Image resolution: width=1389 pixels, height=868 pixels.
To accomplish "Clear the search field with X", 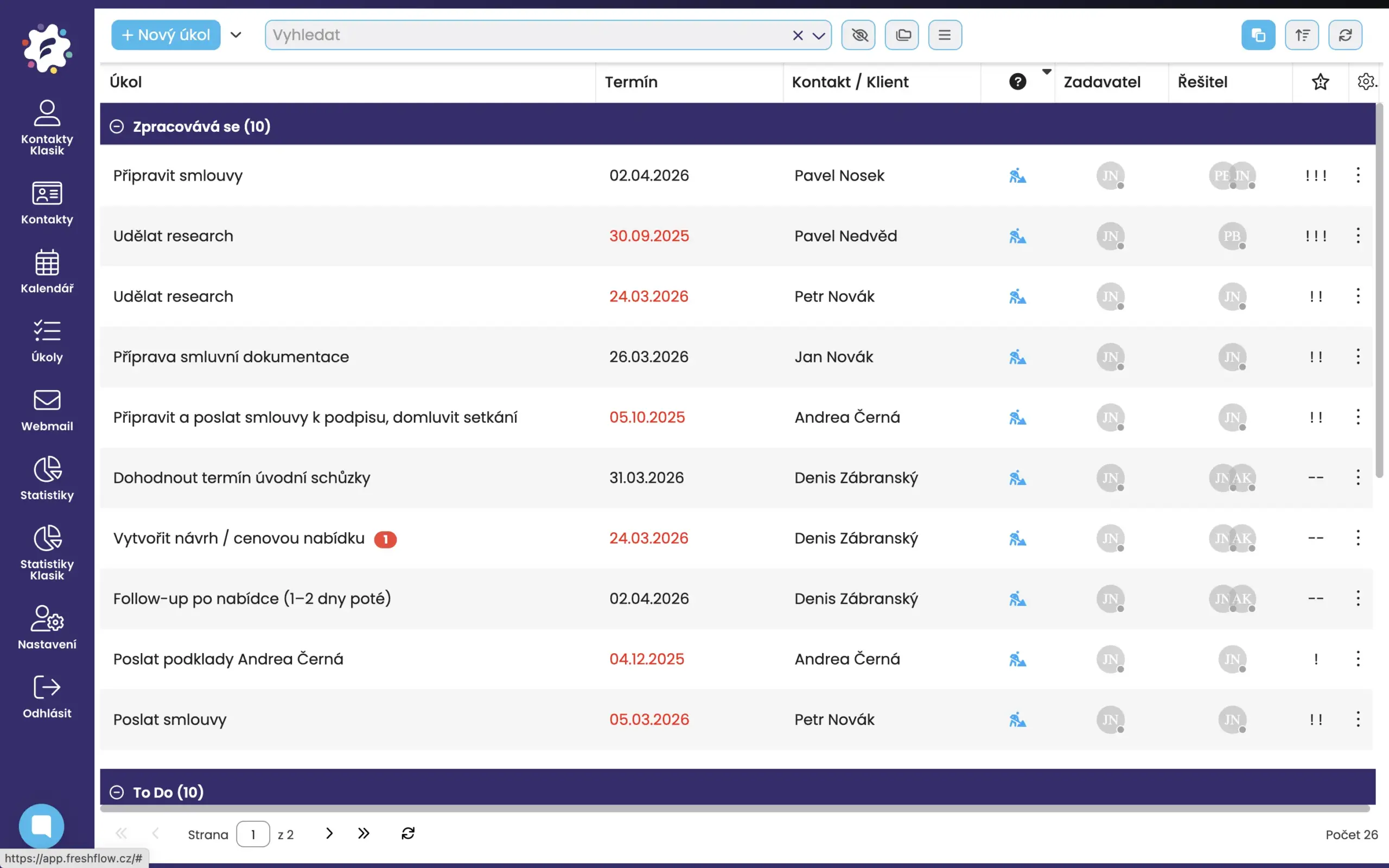I will [797, 36].
